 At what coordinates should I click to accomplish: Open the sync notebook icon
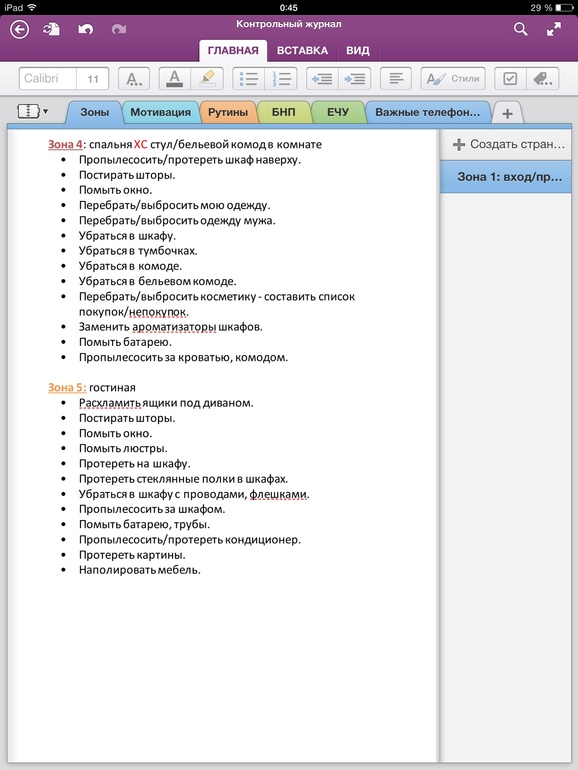(52, 29)
